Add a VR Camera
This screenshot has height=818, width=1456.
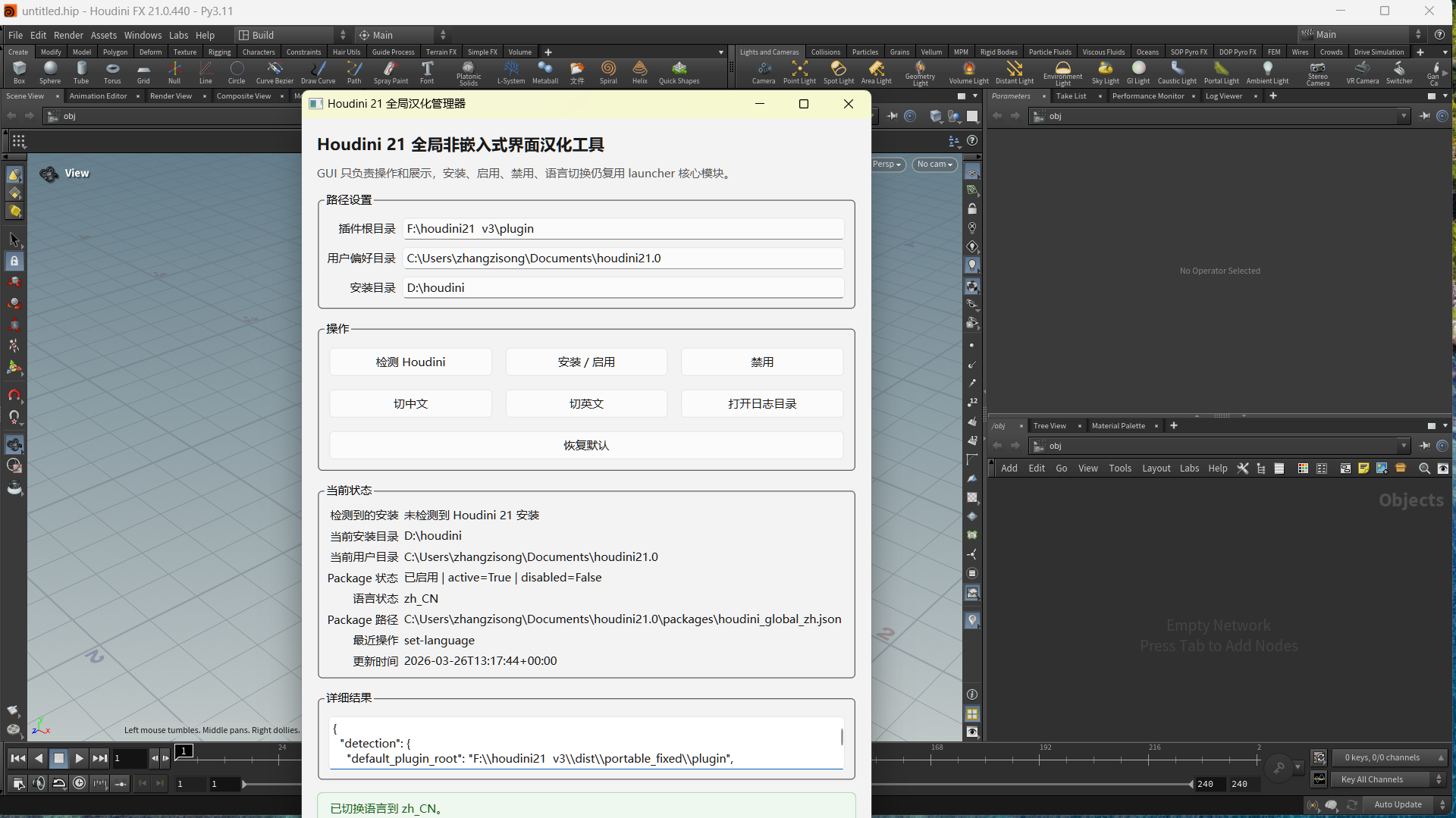coord(1363,73)
